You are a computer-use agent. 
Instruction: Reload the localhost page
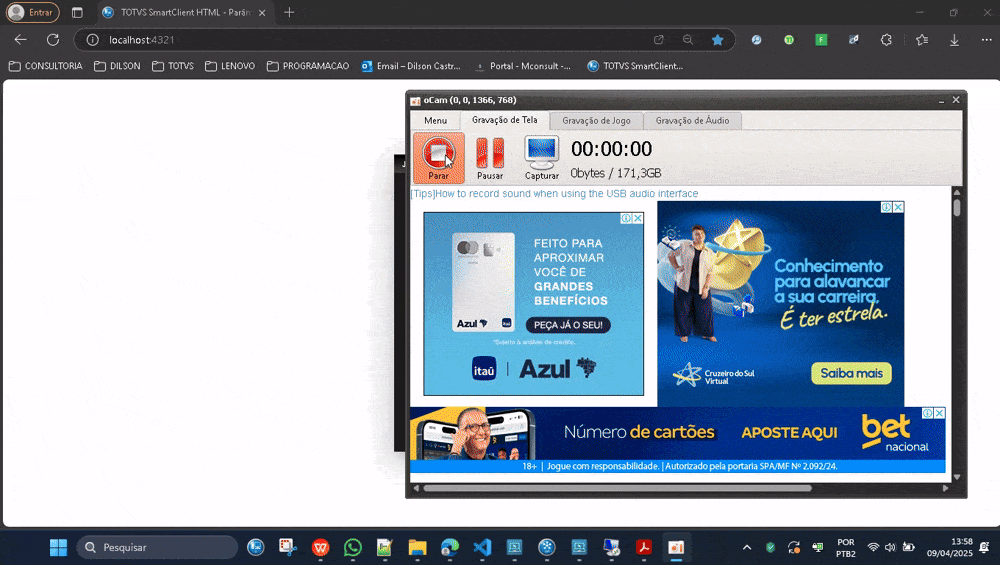click(x=53, y=40)
